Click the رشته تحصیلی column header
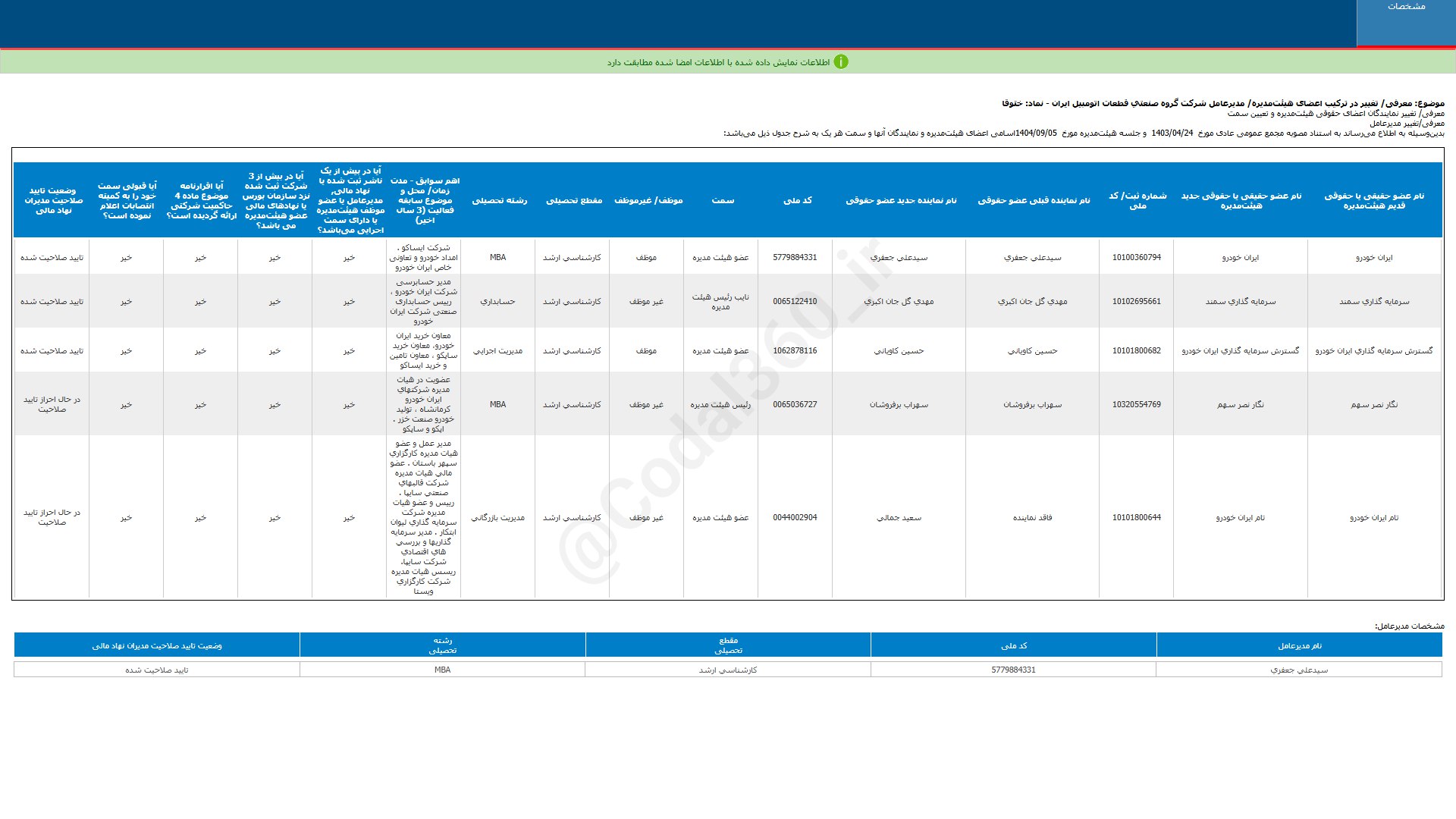Image resolution: width=1456 pixels, height=819 pixels. tap(499, 200)
